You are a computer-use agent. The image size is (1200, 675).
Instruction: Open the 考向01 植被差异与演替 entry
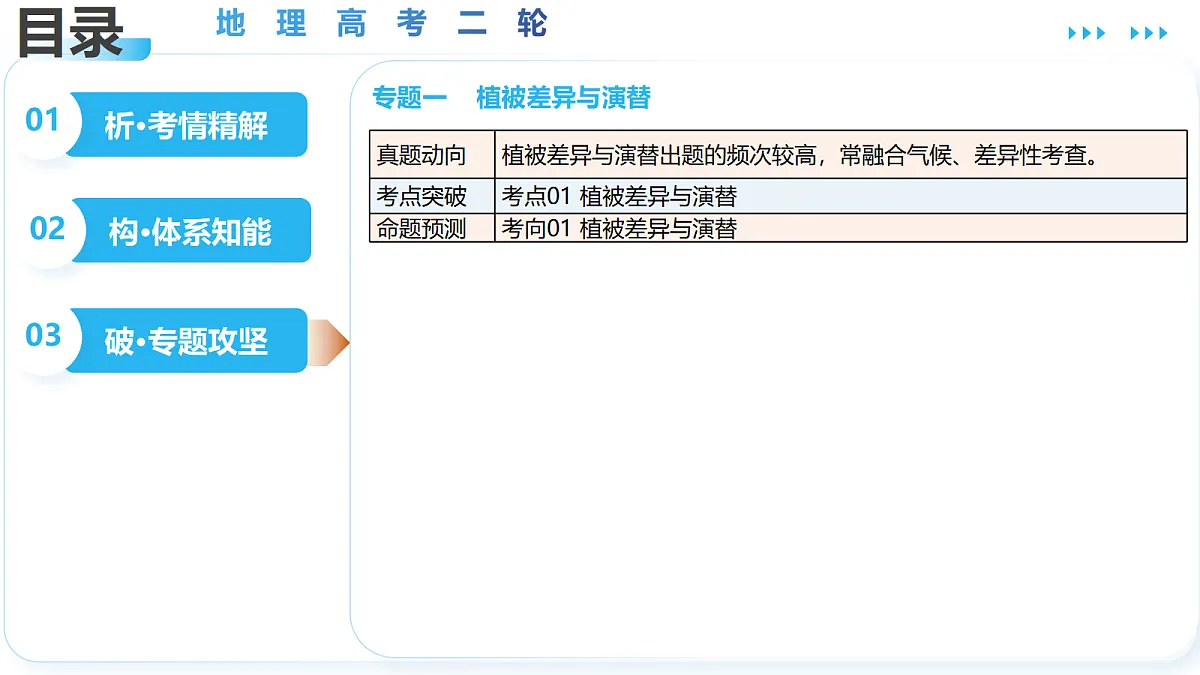(840, 228)
